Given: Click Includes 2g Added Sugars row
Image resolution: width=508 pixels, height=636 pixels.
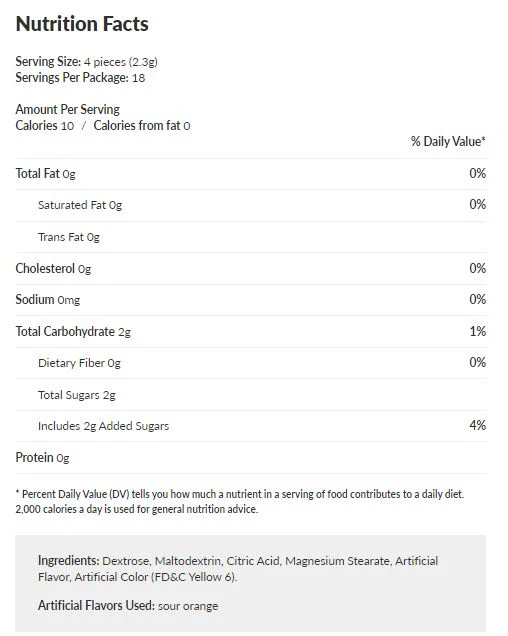Looking at the screenshot, I should coord(251,426).
